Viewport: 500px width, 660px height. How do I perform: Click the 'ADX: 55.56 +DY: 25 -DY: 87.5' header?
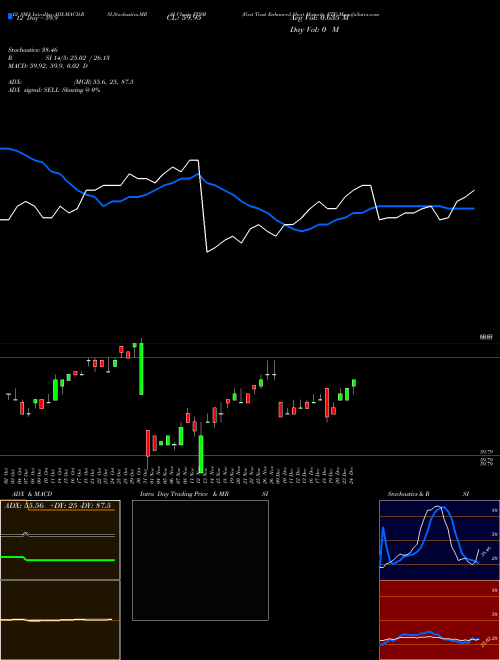click(57, 506)
